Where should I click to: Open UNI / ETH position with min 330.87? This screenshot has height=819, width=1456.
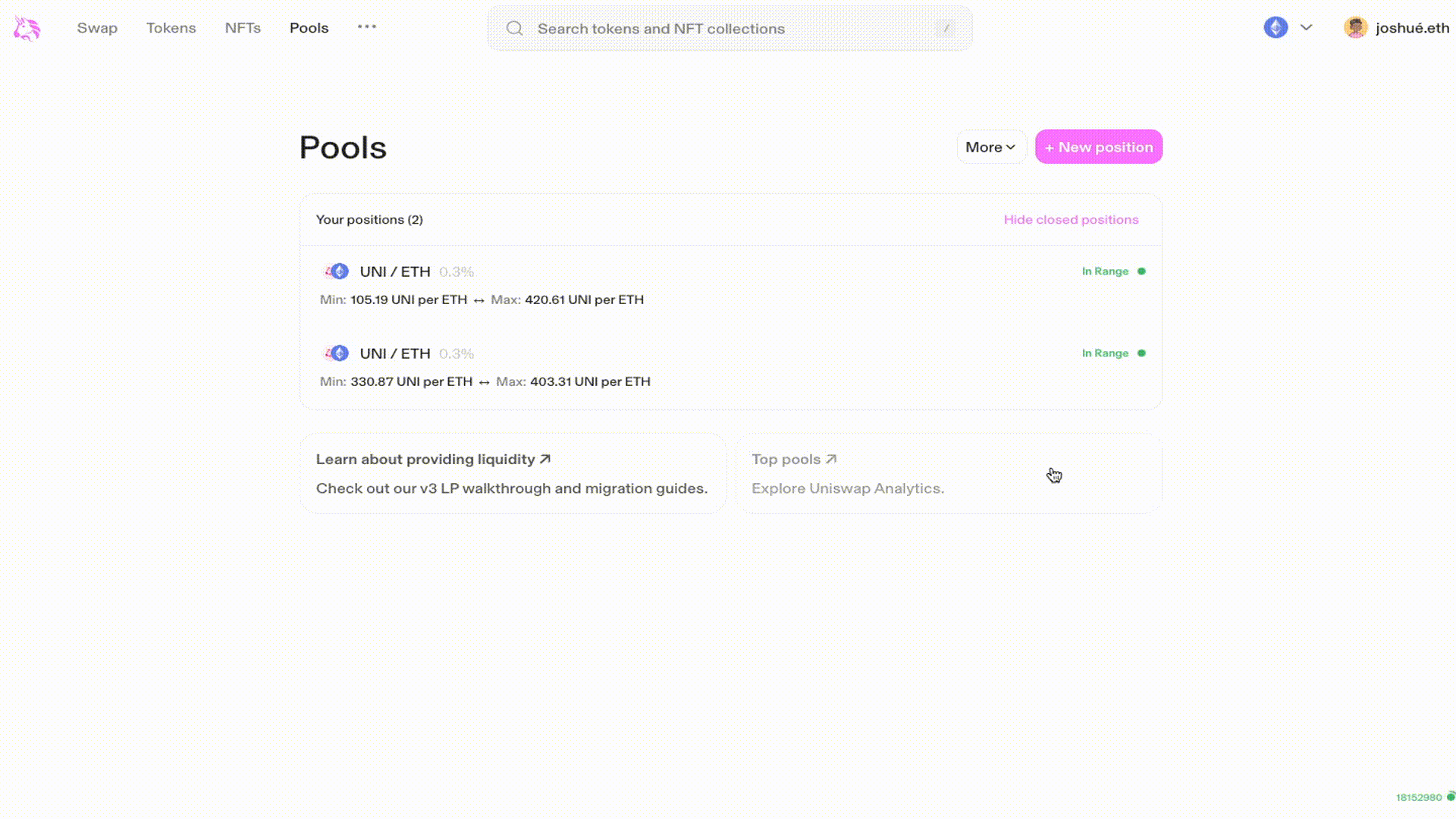(x=731, y=368)
